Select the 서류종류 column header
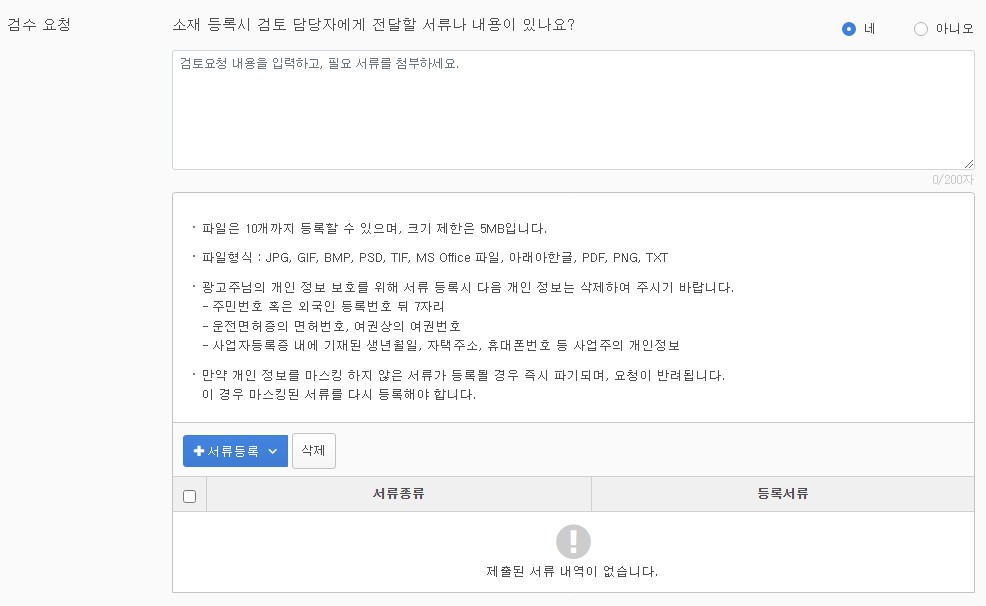This screenshot has width=986, height=606. [400, 493]
